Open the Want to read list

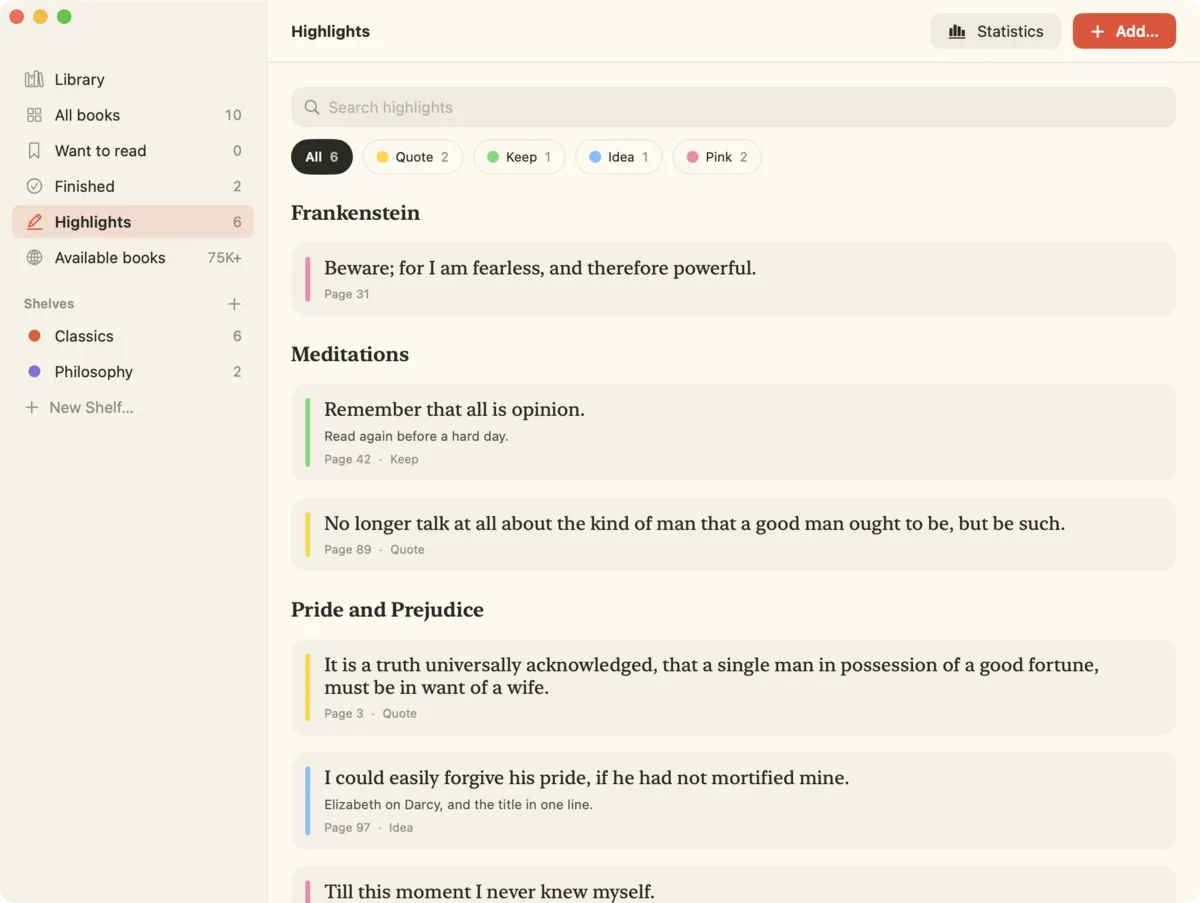point(133,151)
